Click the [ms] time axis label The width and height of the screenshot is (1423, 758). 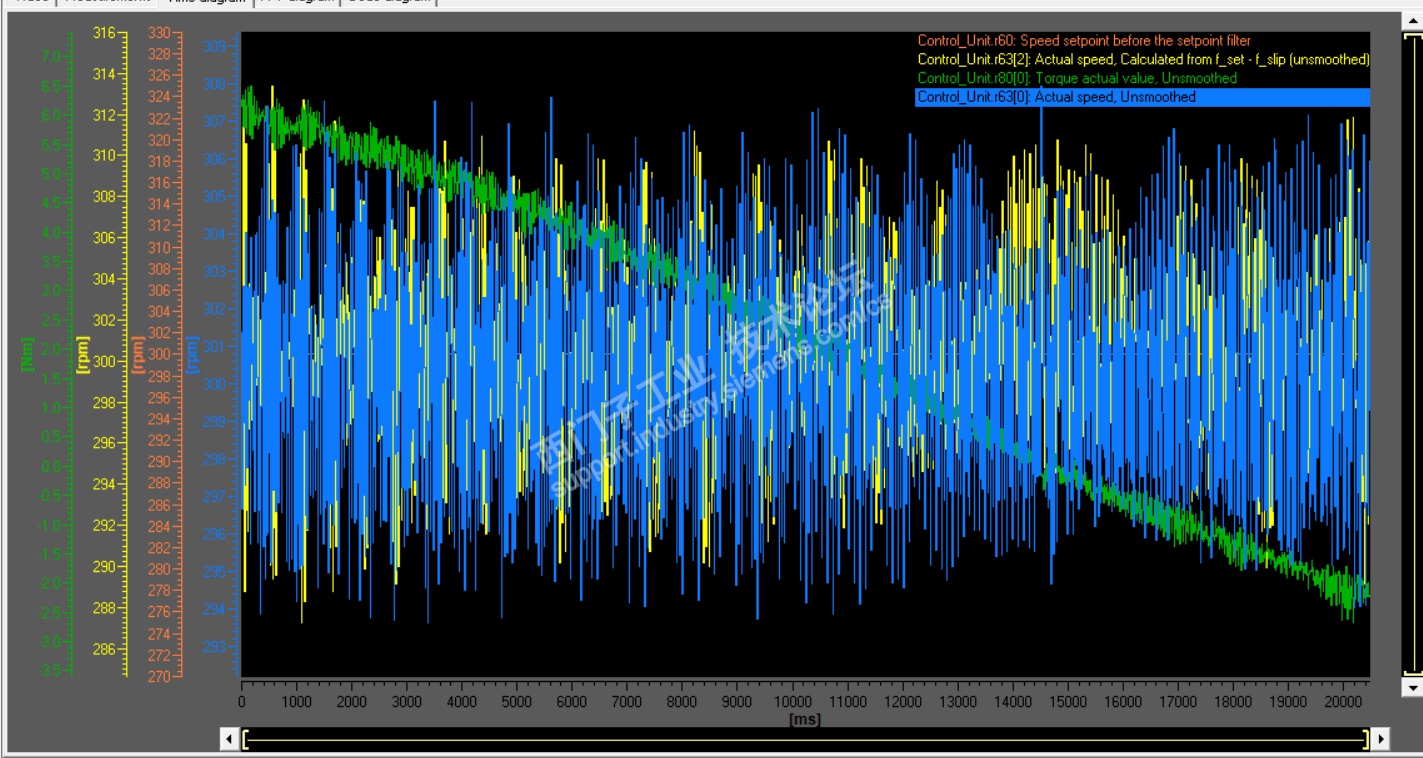point(804,719)
